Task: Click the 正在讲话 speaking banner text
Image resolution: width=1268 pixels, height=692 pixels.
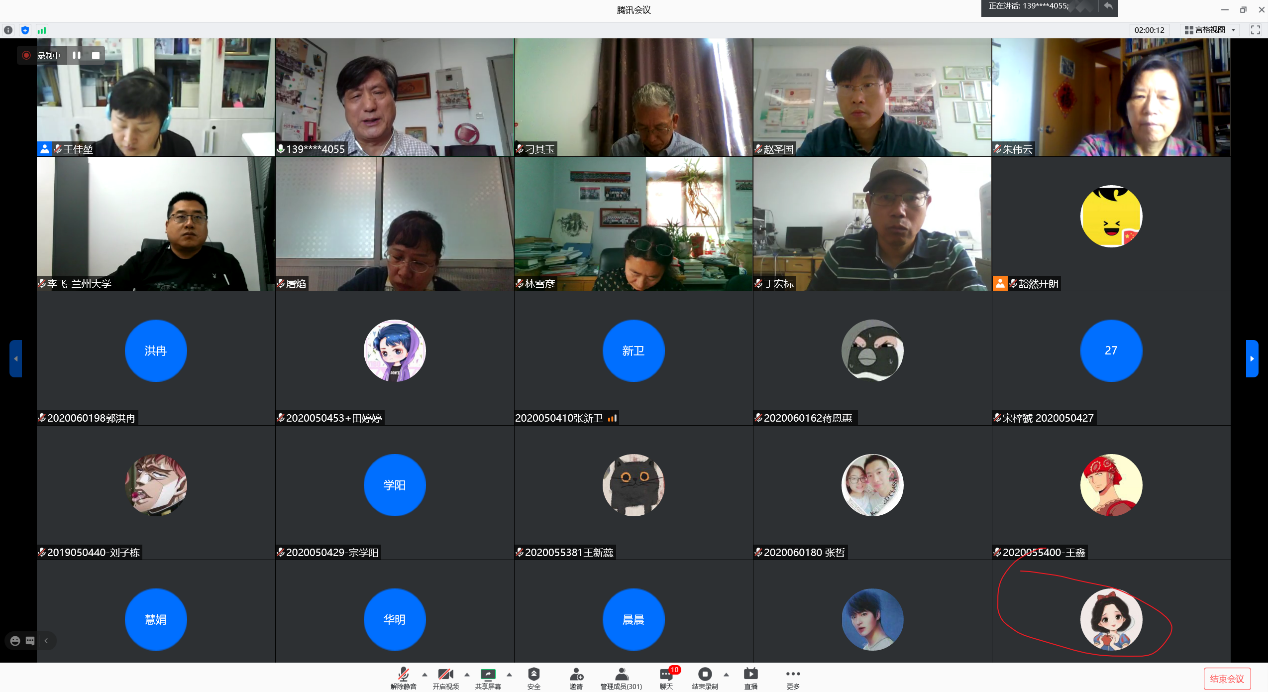Action: click(x=1030, y=6)
